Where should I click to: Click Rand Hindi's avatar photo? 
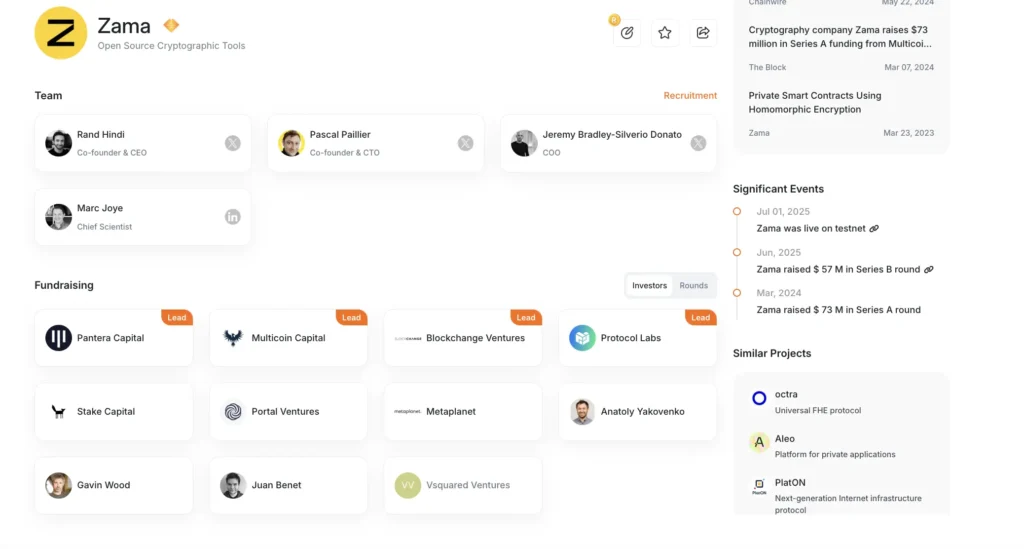coord(58,143)
